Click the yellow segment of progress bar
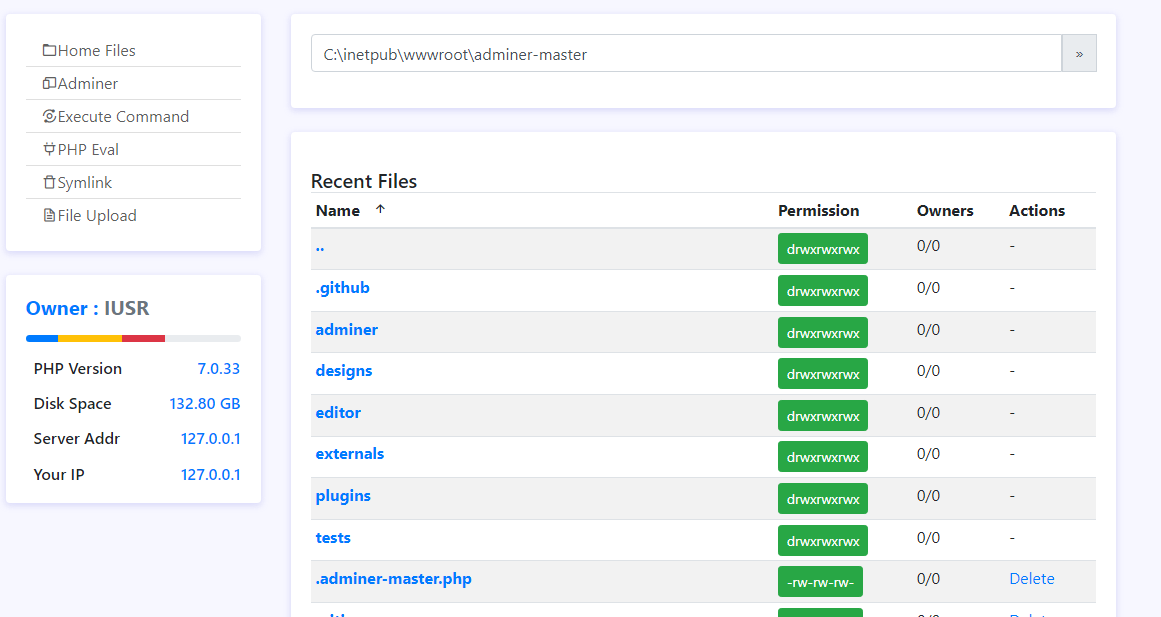 (90, 338)
